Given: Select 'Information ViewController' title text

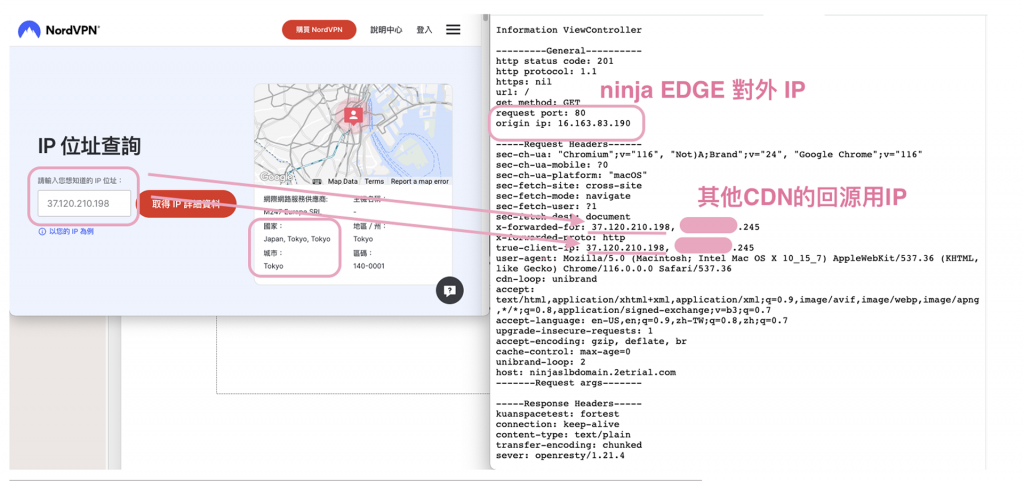Looking at the screenshot, I should point(569,30).
